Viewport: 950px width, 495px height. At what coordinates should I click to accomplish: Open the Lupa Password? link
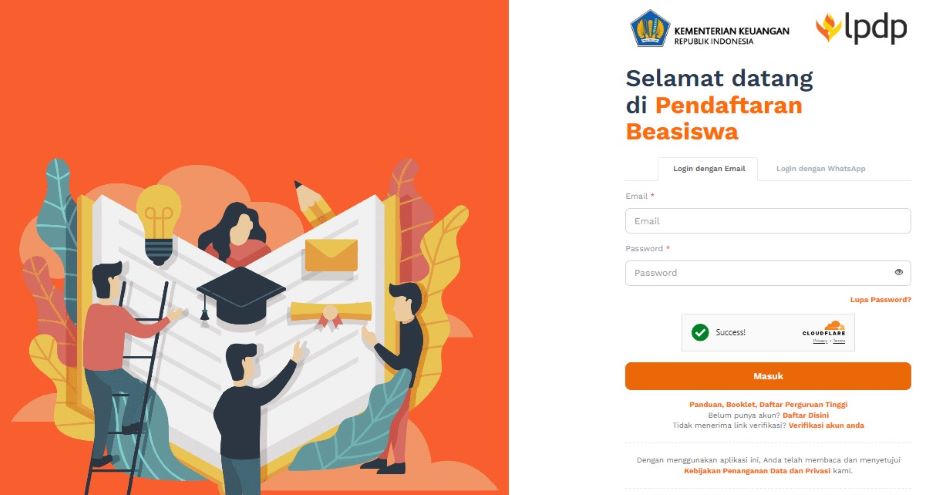click(880, 299)
